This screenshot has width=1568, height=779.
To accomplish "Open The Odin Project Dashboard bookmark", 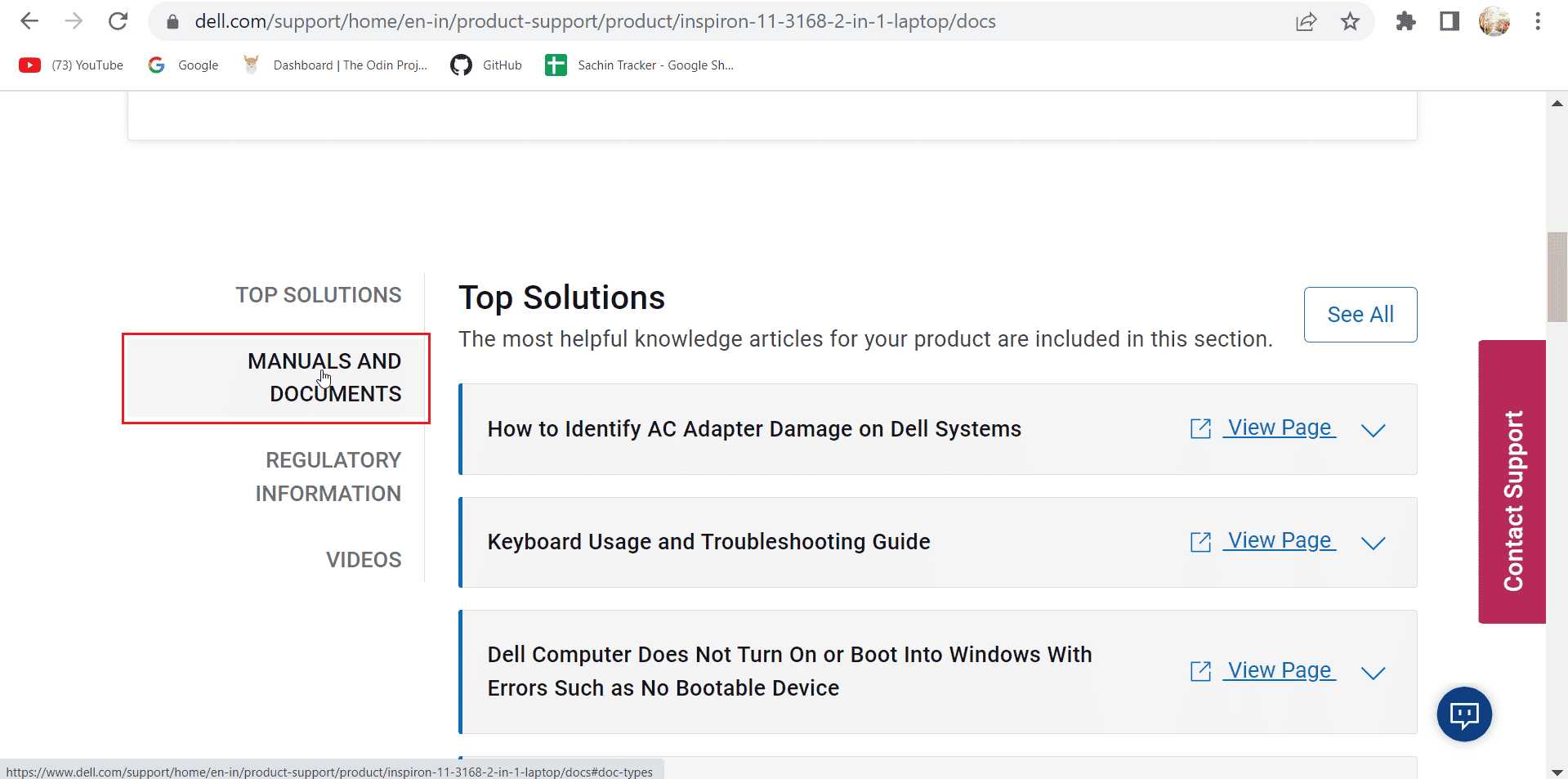I will 335,65.
